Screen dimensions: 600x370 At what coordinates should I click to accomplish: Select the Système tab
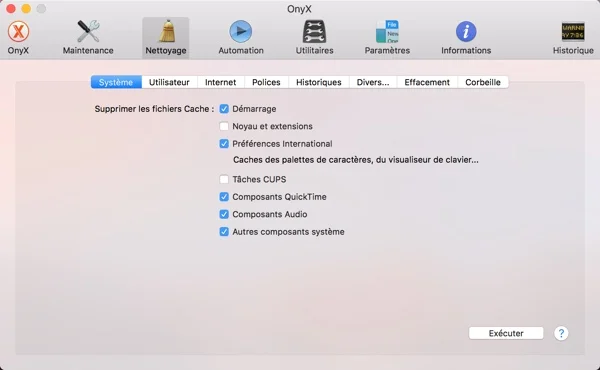pyautogui.click(x=116, y=82)
